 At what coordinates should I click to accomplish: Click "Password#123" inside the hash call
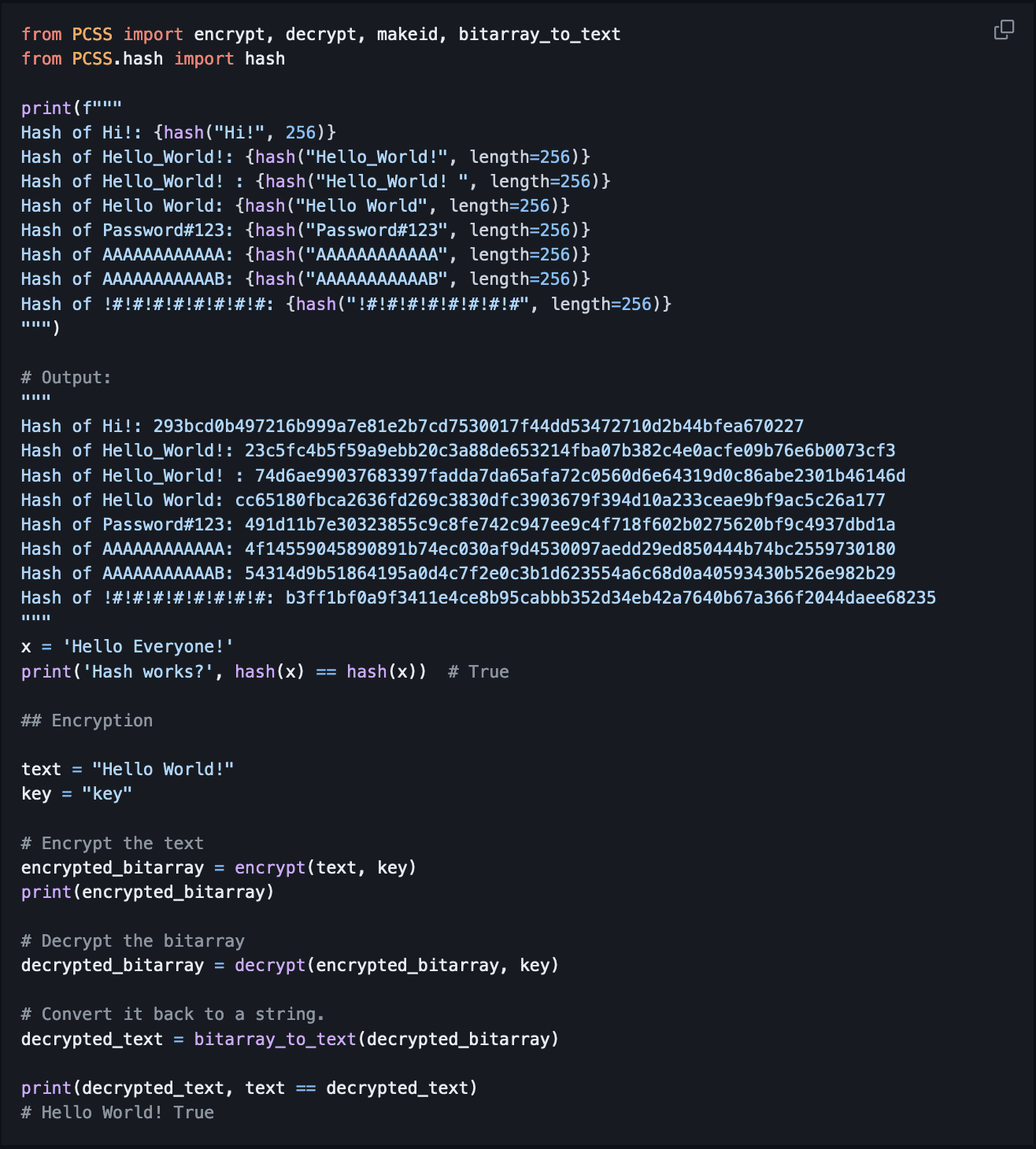[x=376, y=231]
